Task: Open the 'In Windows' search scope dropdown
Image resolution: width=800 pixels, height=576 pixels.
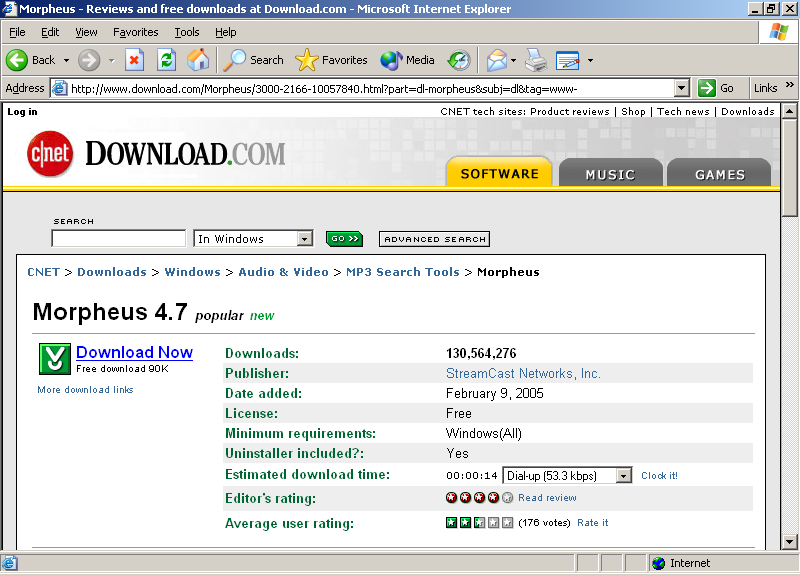Action: 305,239
